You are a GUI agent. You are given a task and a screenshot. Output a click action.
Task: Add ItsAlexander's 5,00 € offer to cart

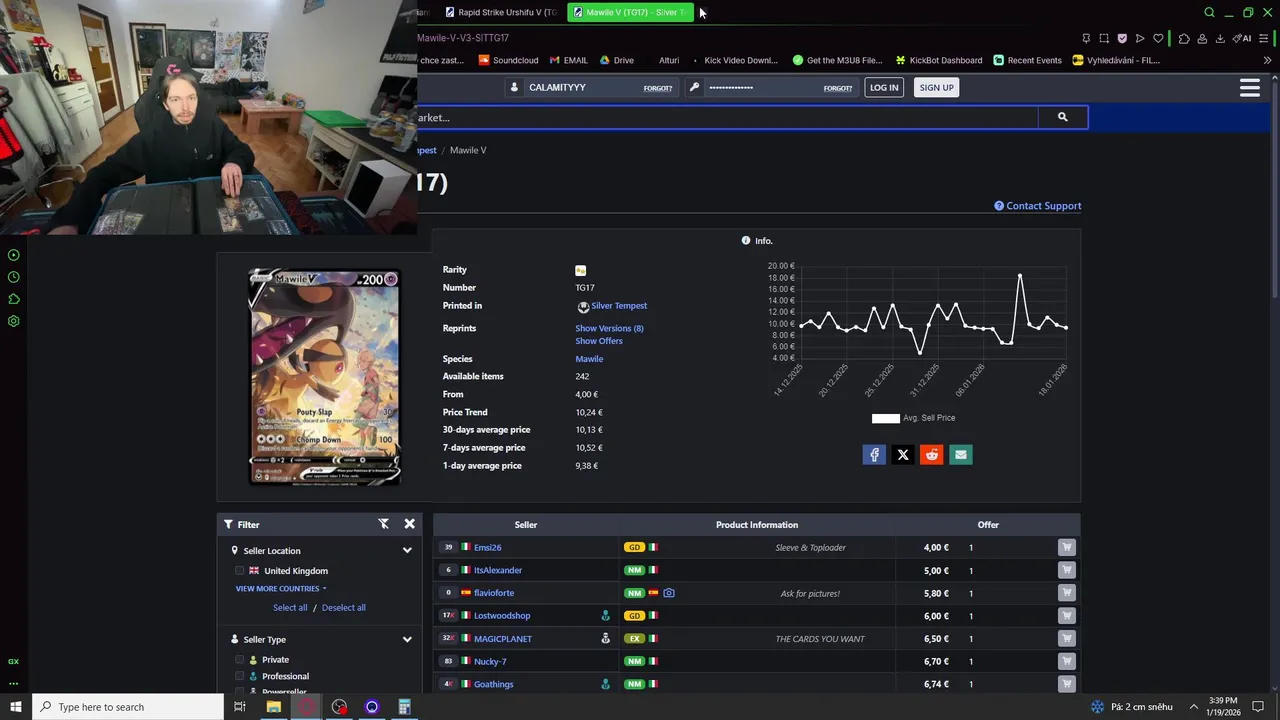1067,570
